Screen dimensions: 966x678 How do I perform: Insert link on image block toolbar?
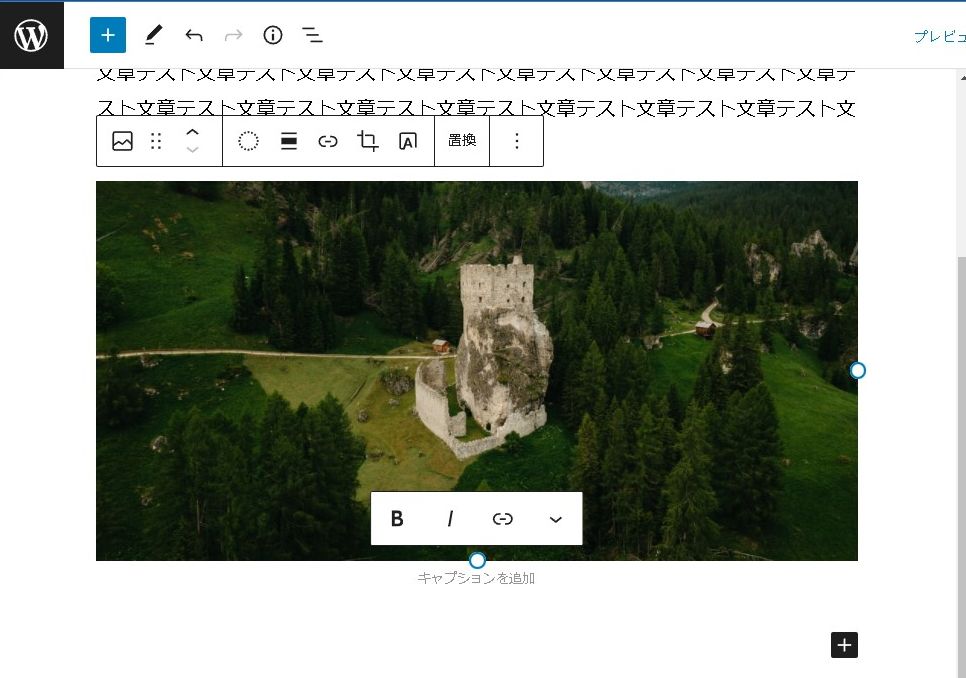[328, 141]
